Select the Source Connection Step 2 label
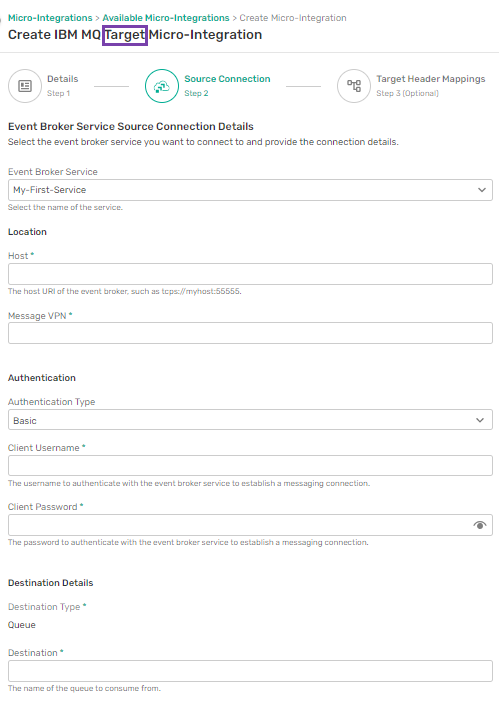The height and width of the screenshot is (704, 499). (227, 86)
